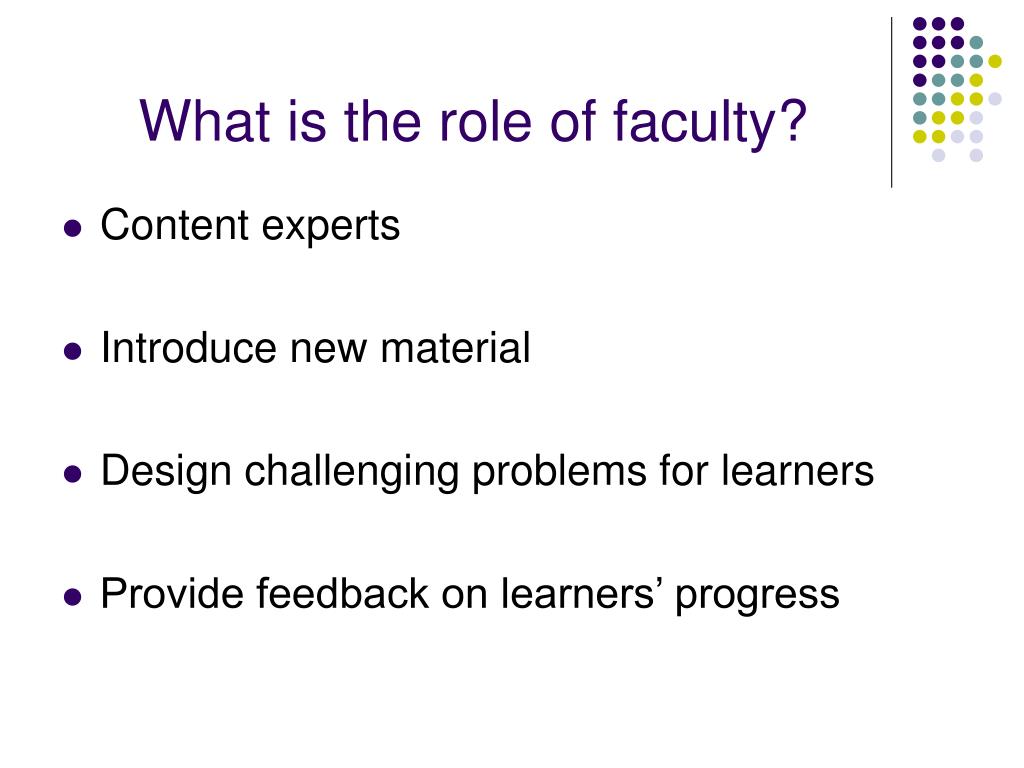Click the slide title 'What is the role of faculty?'
This screenshot has width=1024, height=768.
[473, 122]
